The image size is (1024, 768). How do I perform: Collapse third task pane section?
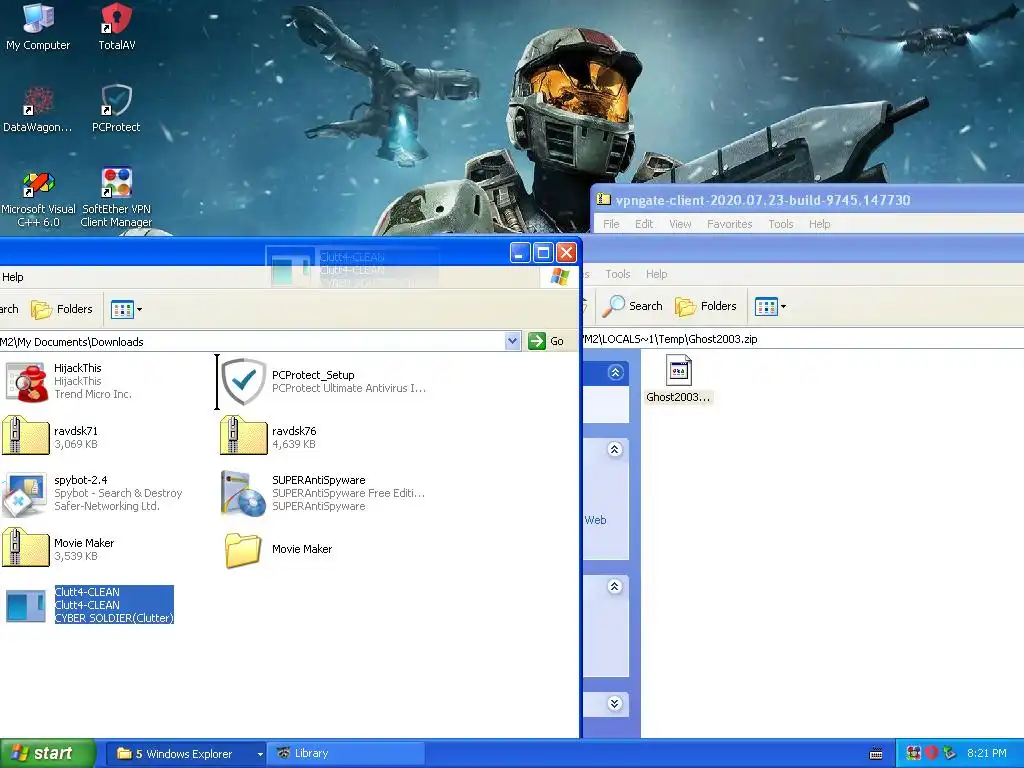click(x=615, y=586)
